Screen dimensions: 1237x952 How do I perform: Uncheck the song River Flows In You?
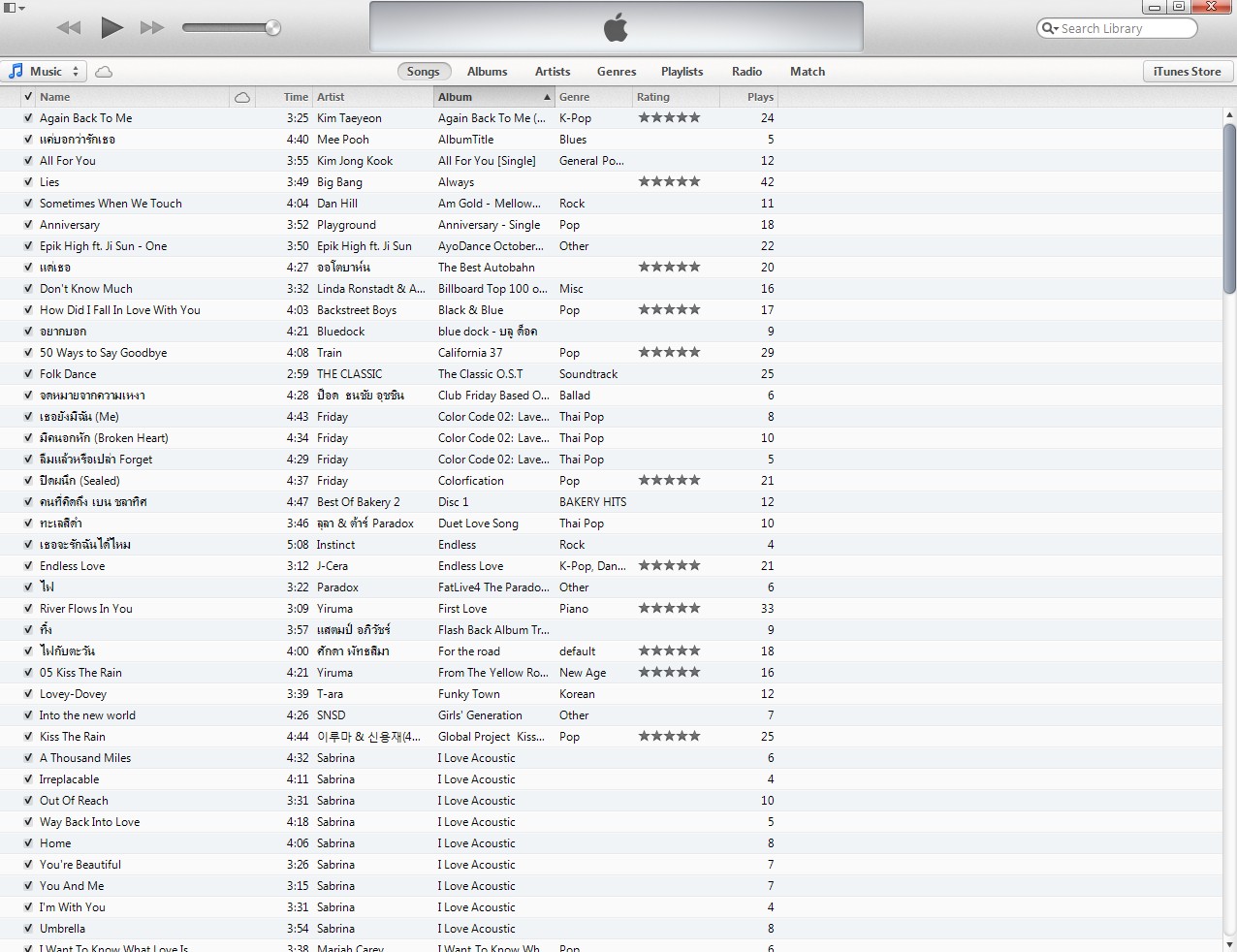pyautogui.click(x=28, y=609)
